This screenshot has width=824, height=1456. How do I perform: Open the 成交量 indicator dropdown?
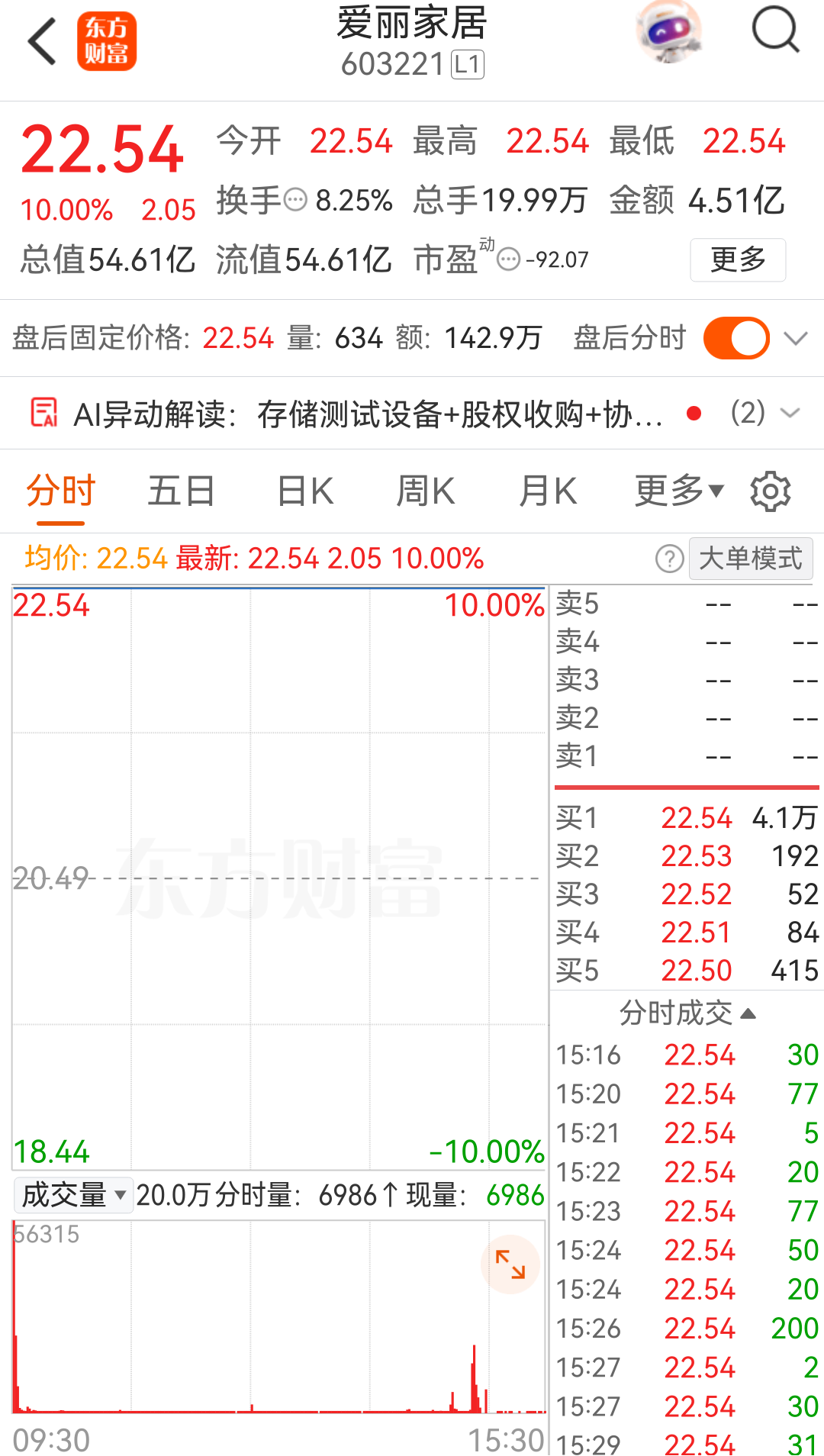73,1195
